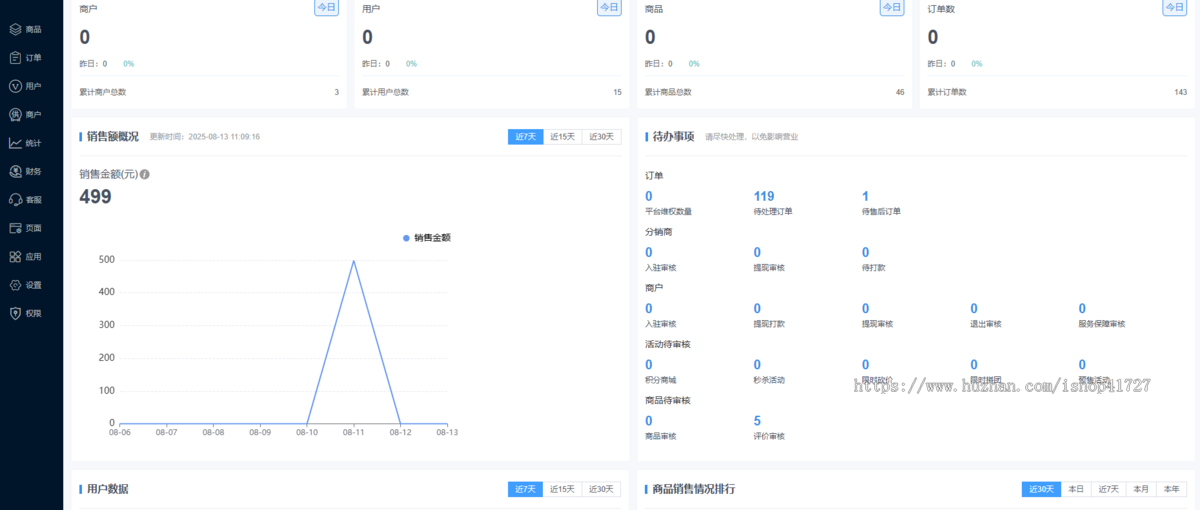Click the 08-06 x-axis date label
The height and width of the screenshot is (510, 1200).
[x=120, y=432]
